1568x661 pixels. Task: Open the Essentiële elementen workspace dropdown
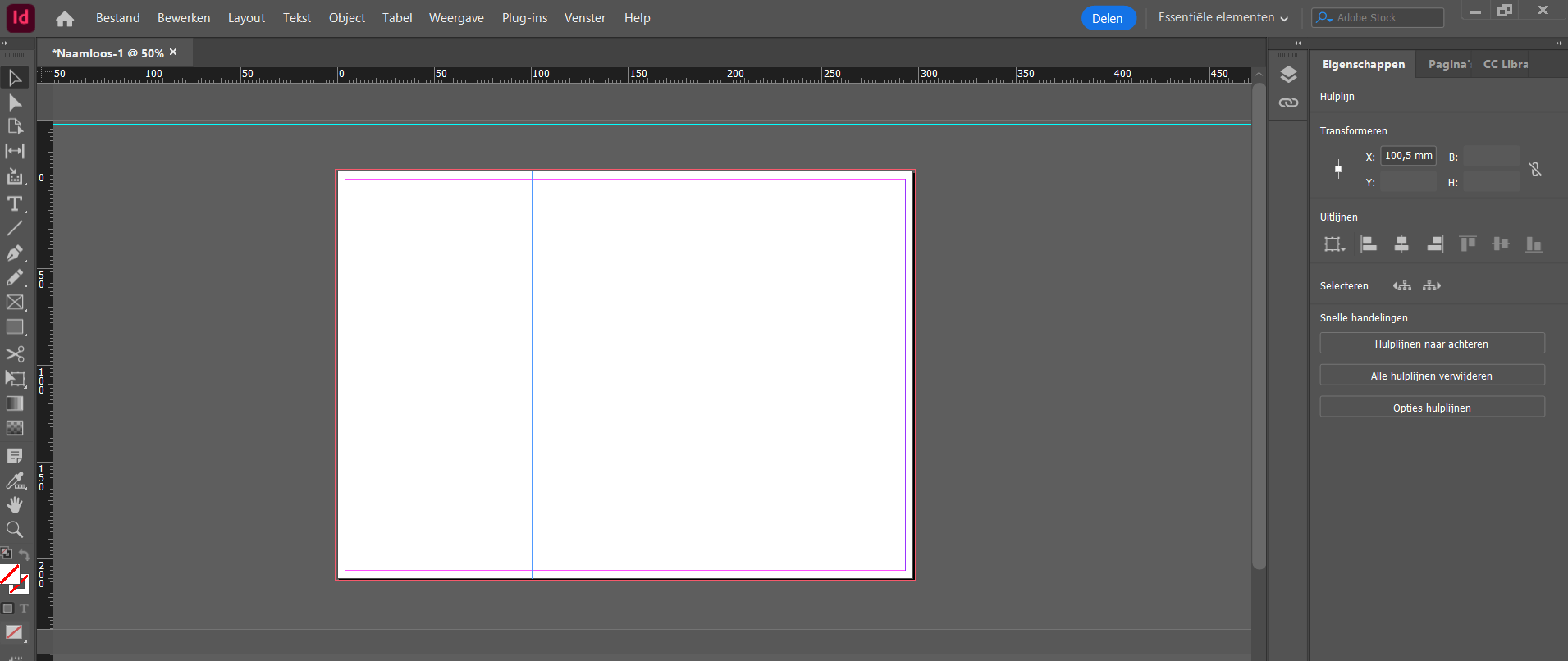pyautogui.click(x=1223, y=18)
